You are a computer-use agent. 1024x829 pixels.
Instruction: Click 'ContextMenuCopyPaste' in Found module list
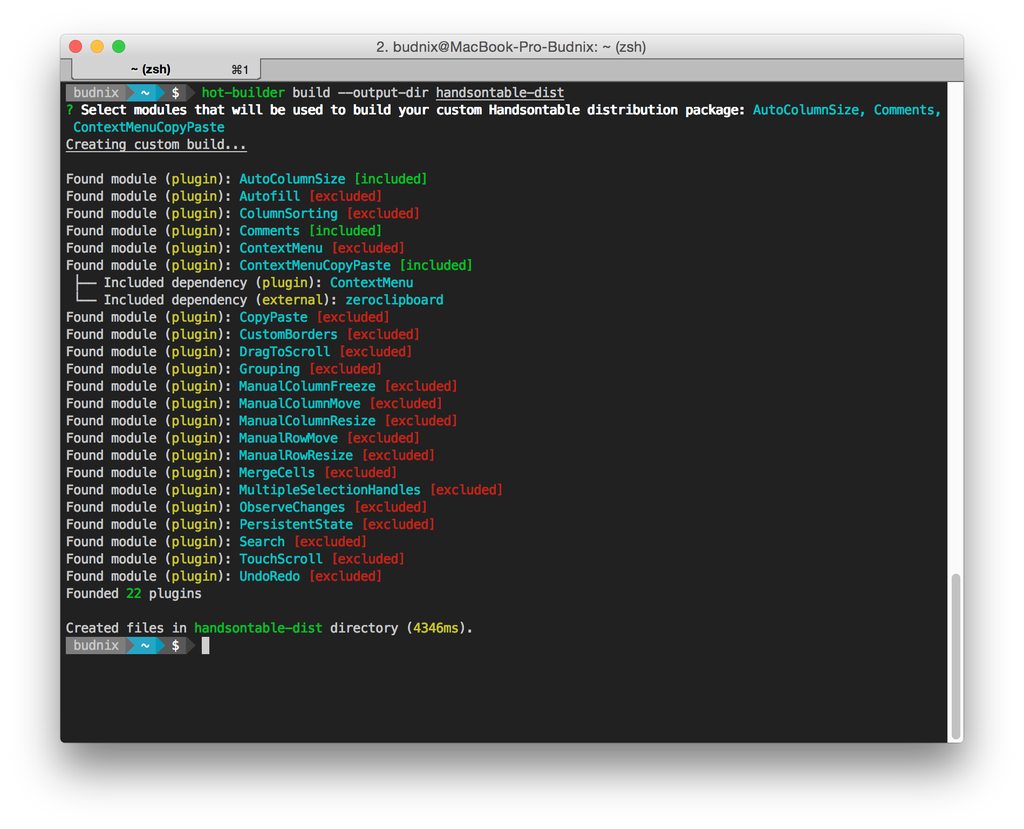[315, 265]
